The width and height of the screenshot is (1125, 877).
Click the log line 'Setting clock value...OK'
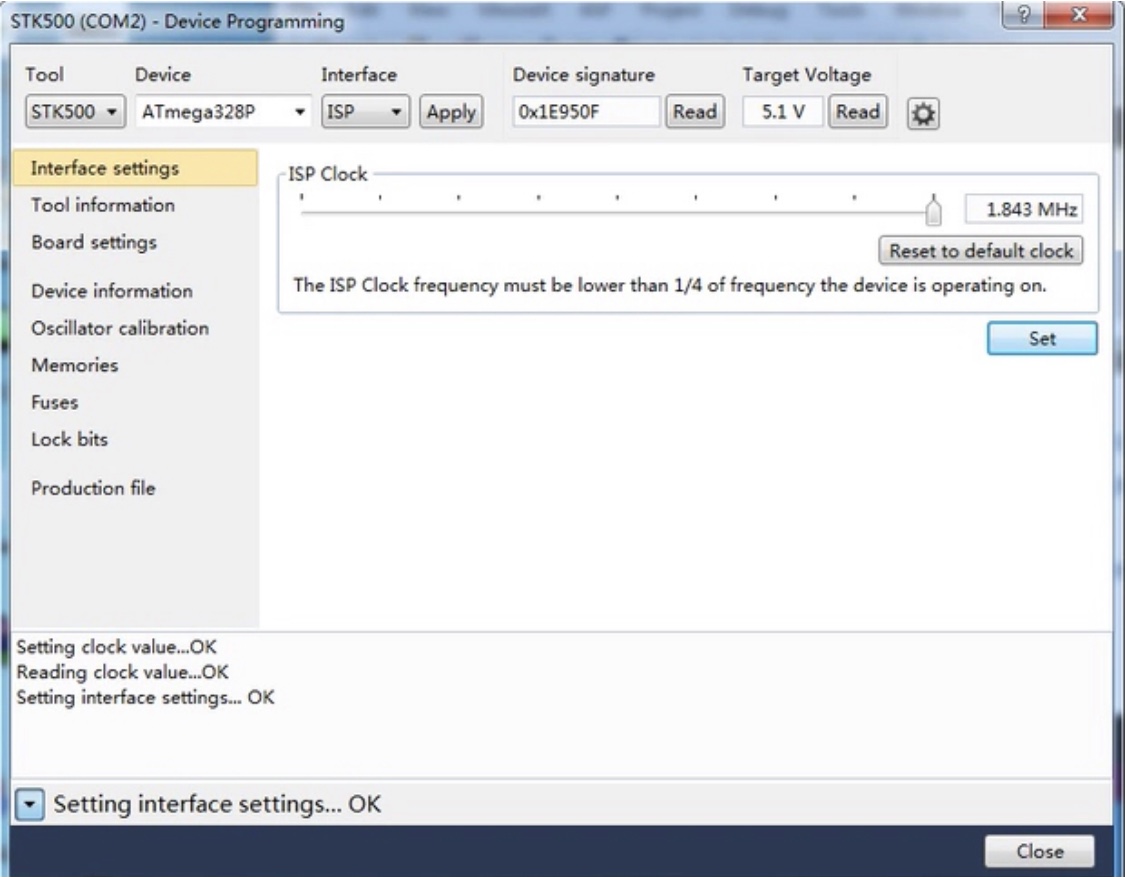point(116,647)
